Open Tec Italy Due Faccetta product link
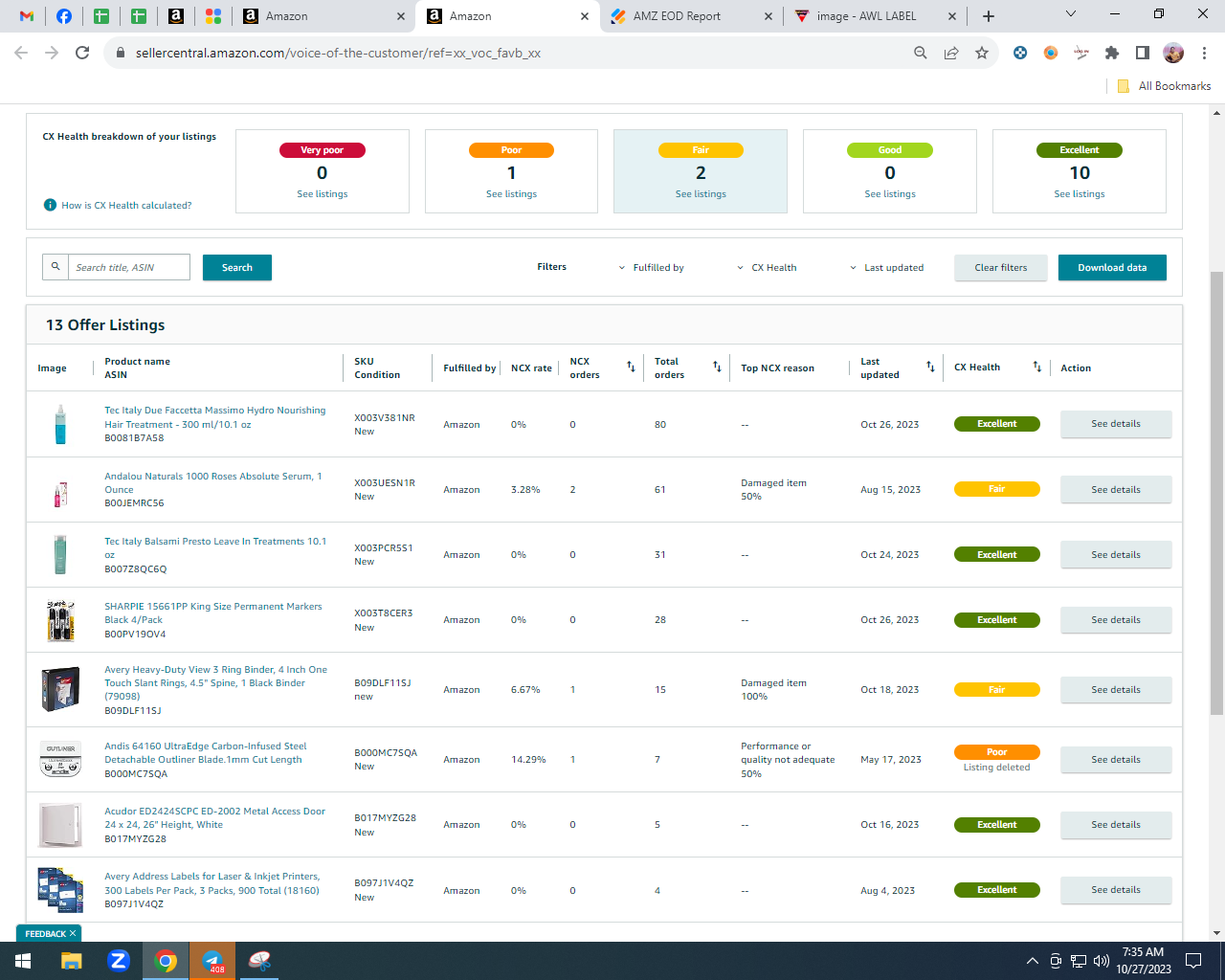Viewport: 1225px width, 980px height. [215, 417]
